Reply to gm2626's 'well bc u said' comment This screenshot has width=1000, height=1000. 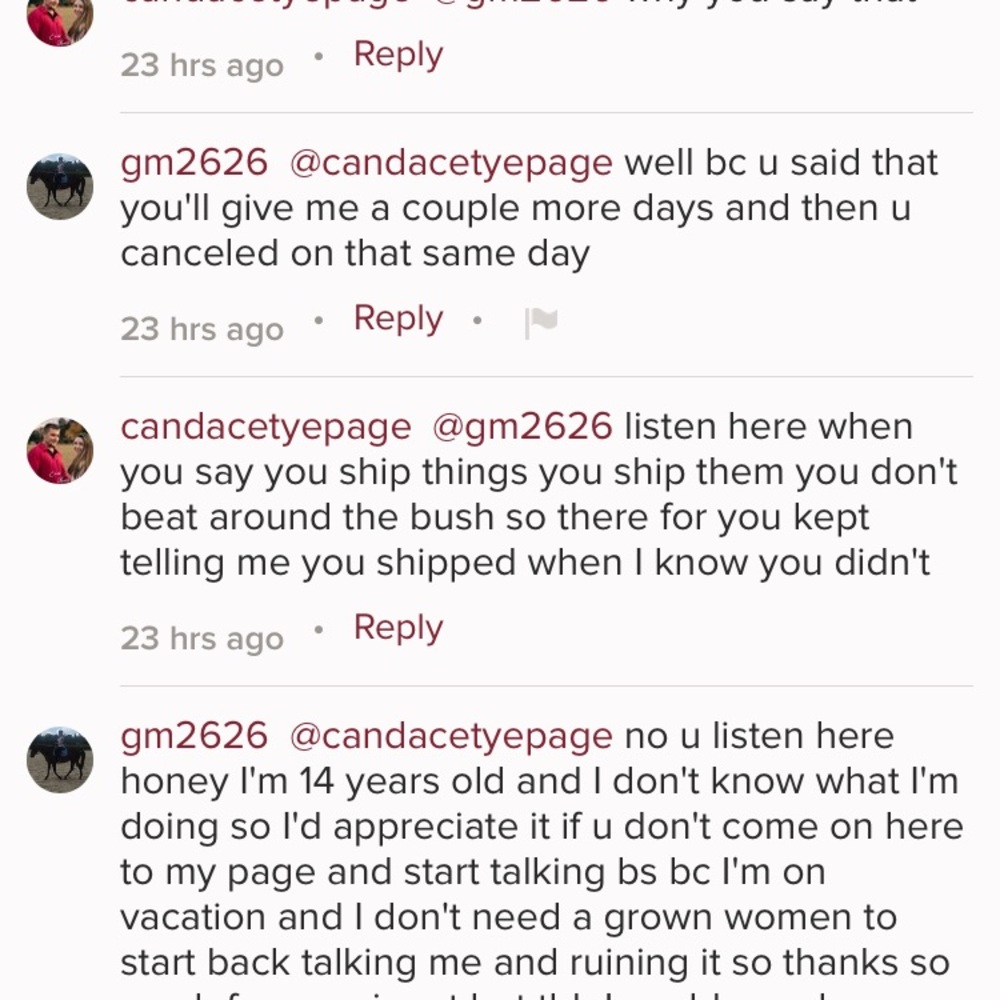click(397, 317)
